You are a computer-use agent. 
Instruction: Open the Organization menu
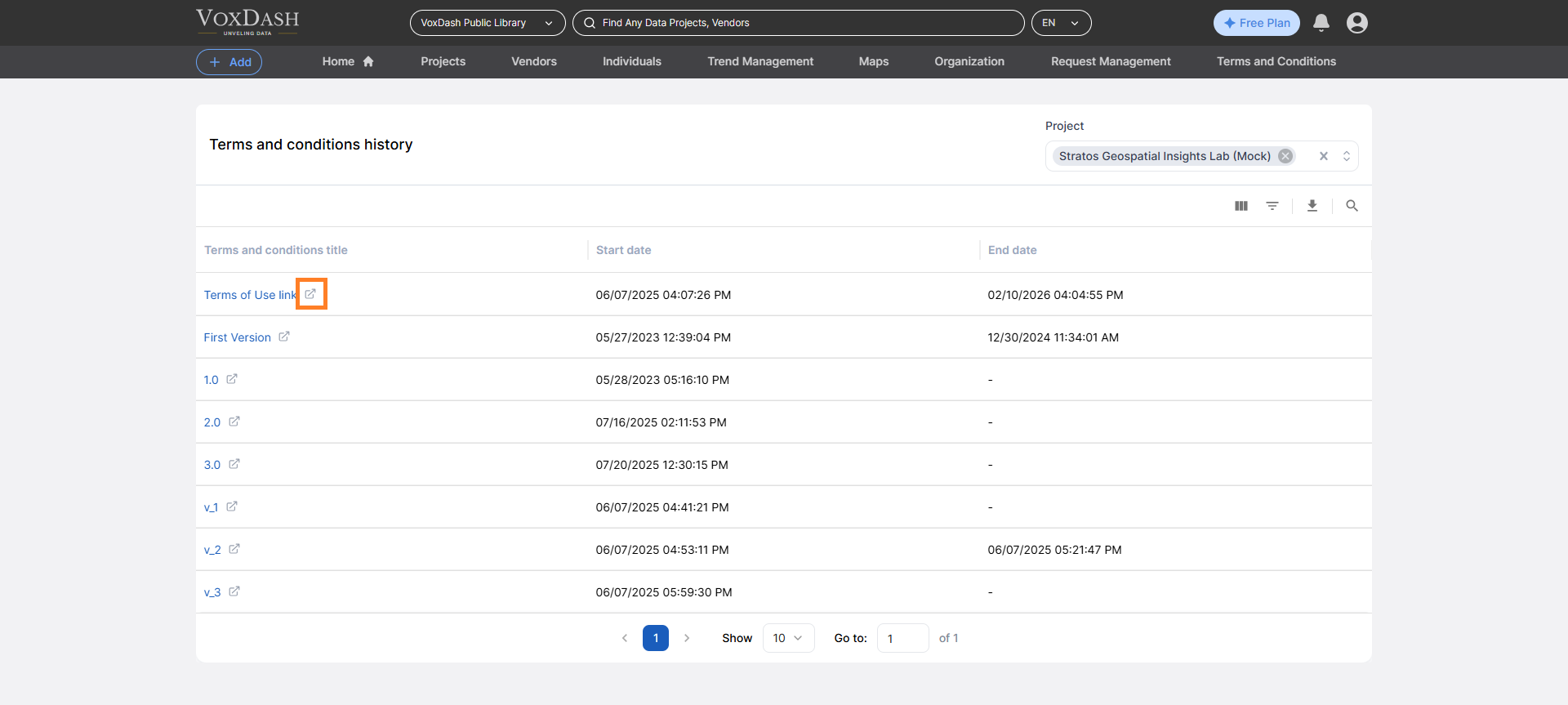pyautogui.click(x=969, y=61)
